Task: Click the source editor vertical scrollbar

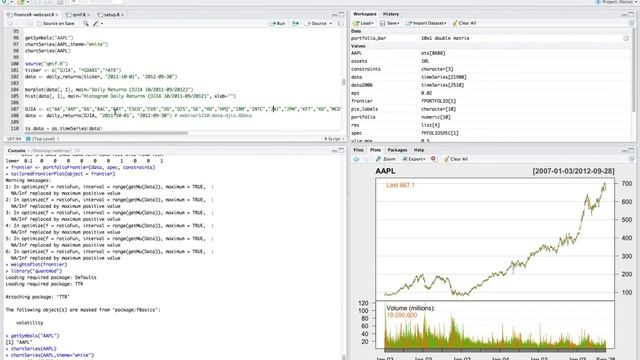Action: coord(343,82)
